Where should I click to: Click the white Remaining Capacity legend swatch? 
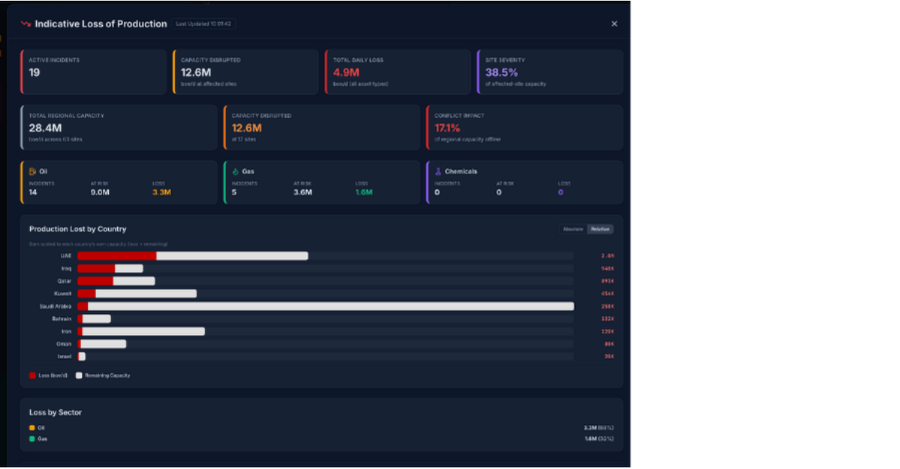79,375
